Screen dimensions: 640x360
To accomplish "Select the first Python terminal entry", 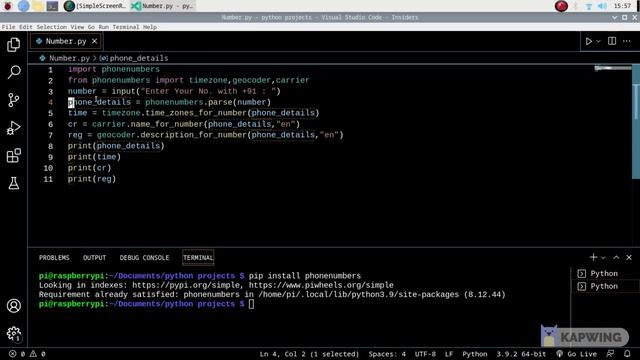I will tap(605, 273).
